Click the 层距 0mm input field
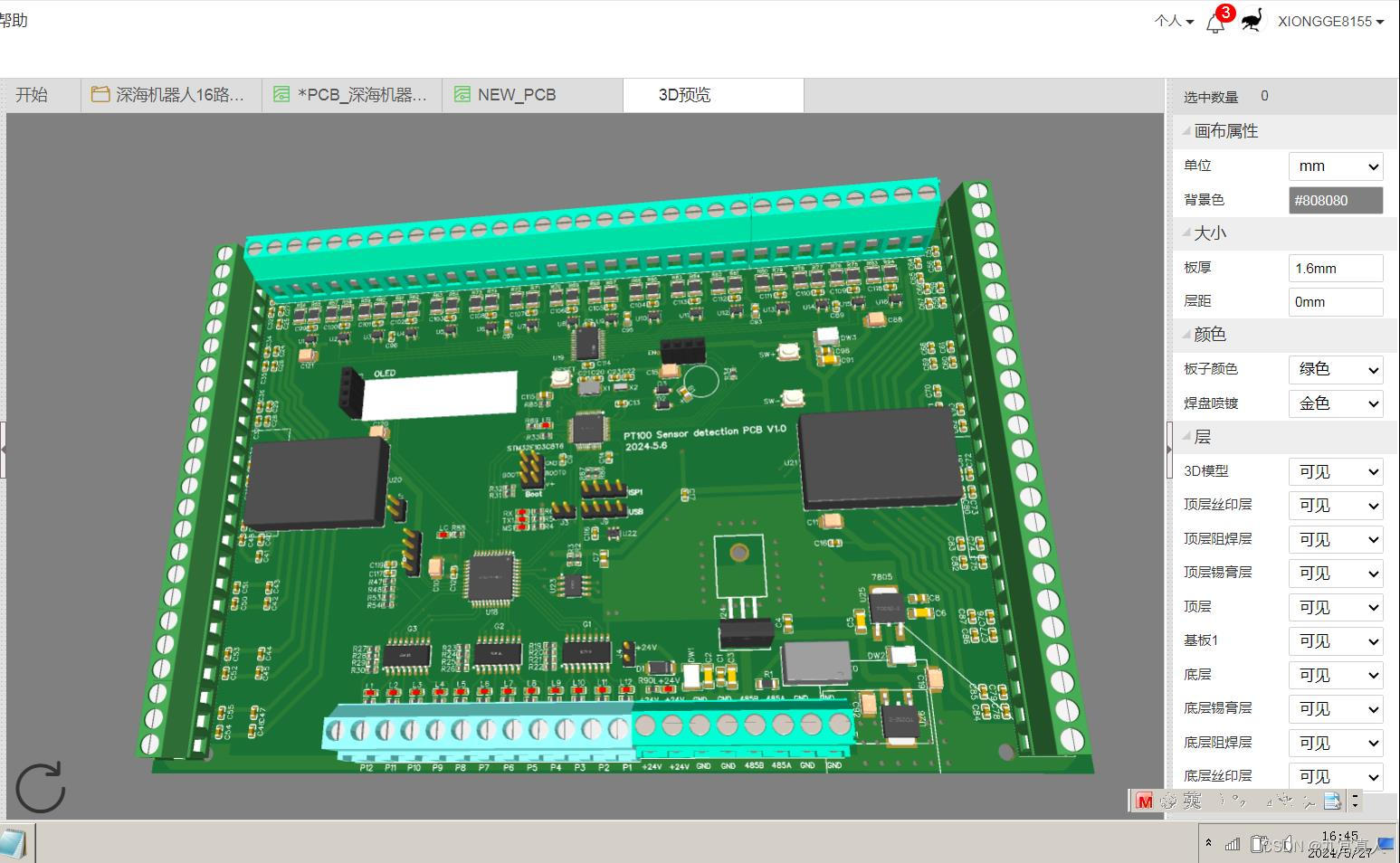 click(x=1336, y=301)
